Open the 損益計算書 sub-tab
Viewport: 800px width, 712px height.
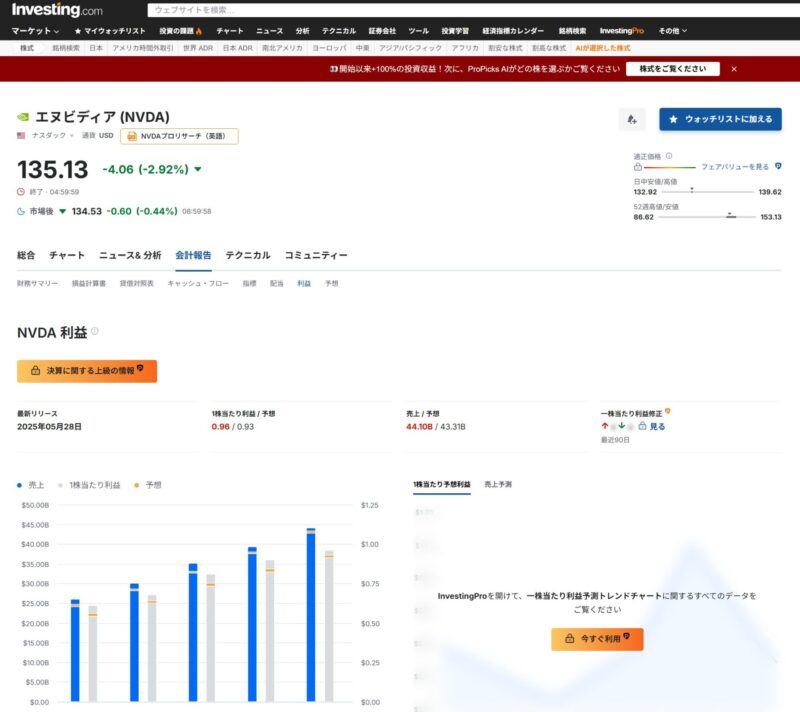[89, 284]
